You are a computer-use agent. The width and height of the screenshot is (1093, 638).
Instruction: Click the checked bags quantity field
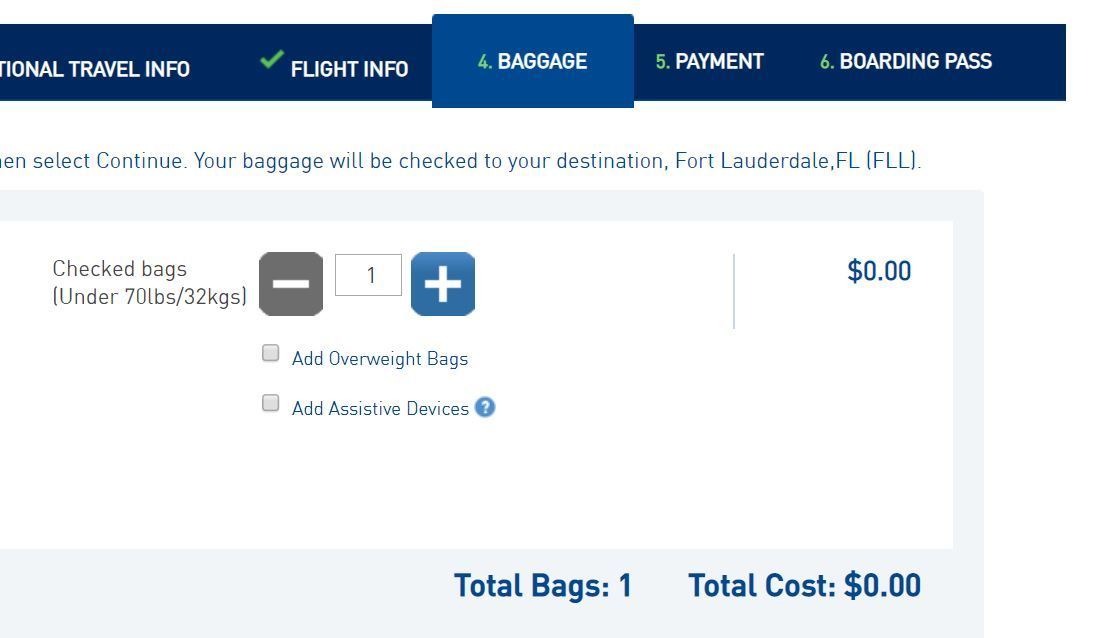370,275
